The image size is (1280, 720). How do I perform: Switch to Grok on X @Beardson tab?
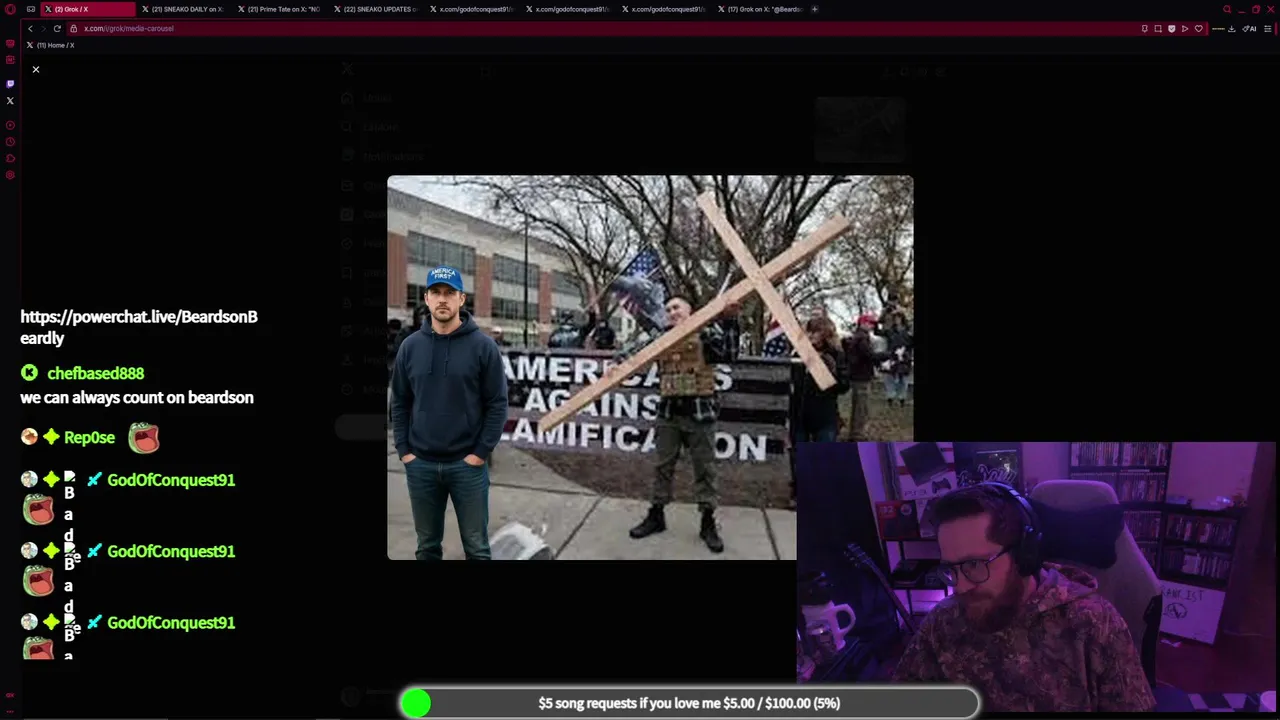click(x=761, y=9)
